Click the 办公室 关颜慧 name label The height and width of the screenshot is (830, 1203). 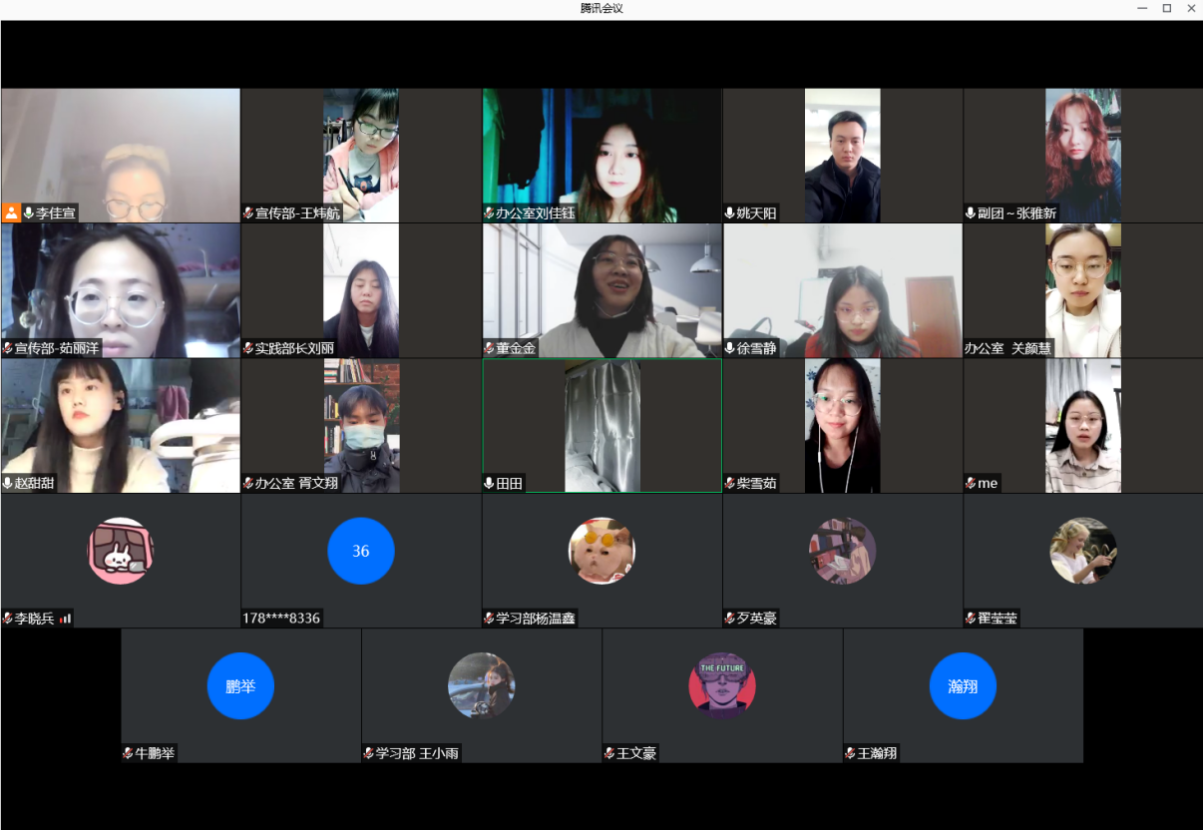click(x=1008, y=348)
